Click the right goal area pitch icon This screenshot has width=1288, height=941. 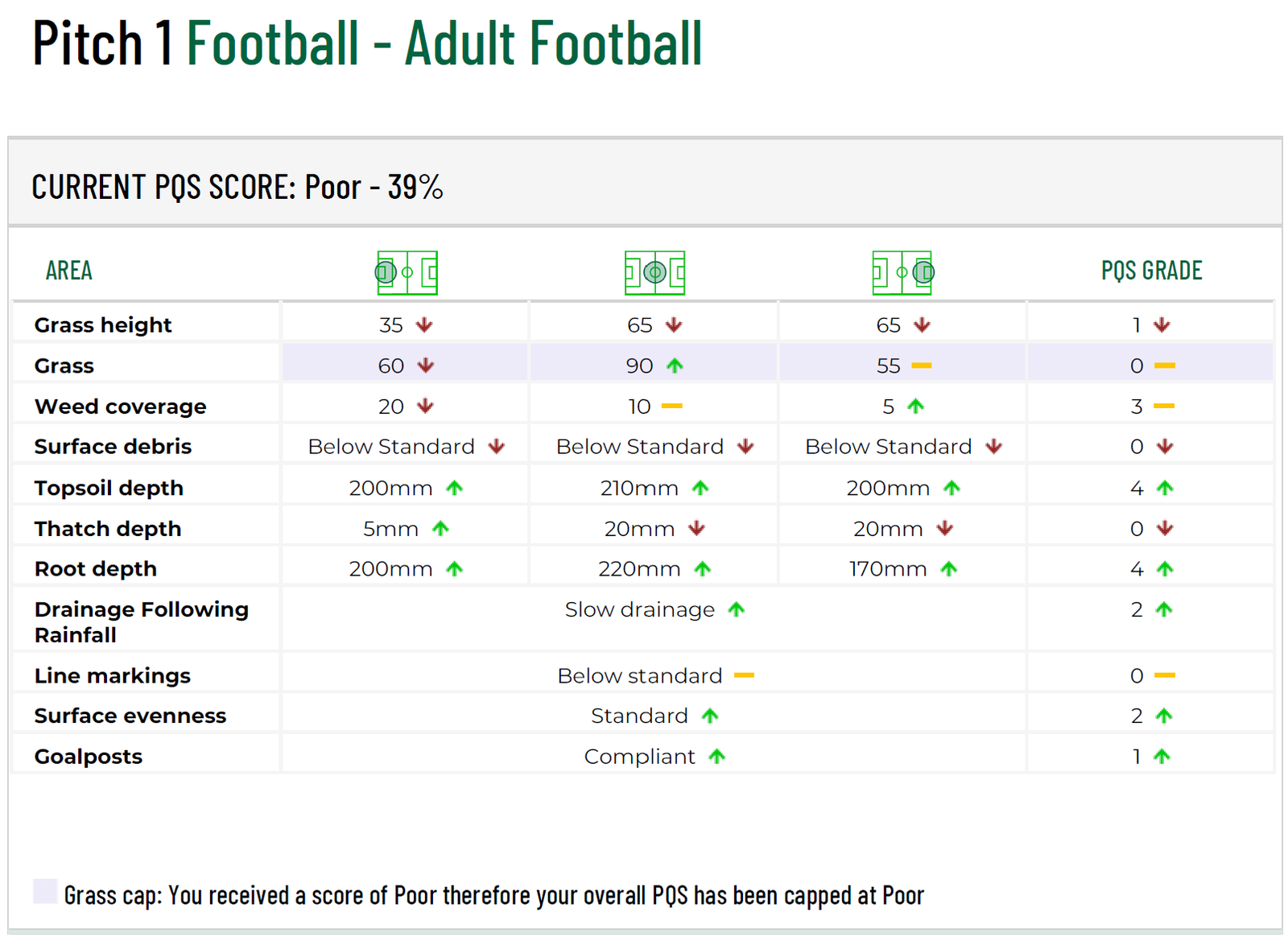pos(902,273)
